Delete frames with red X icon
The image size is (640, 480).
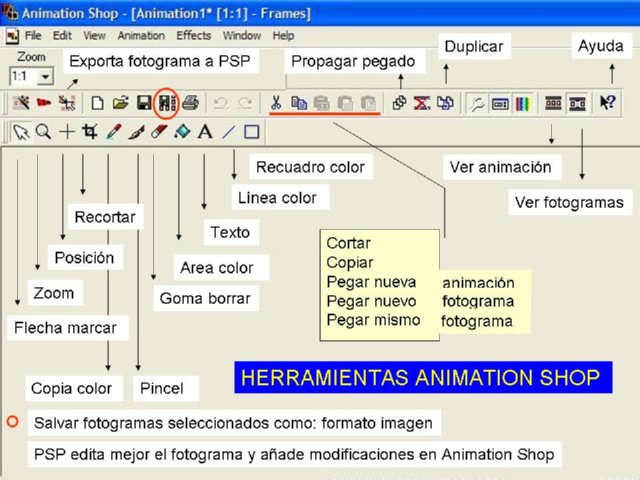(x=422, y=103)
